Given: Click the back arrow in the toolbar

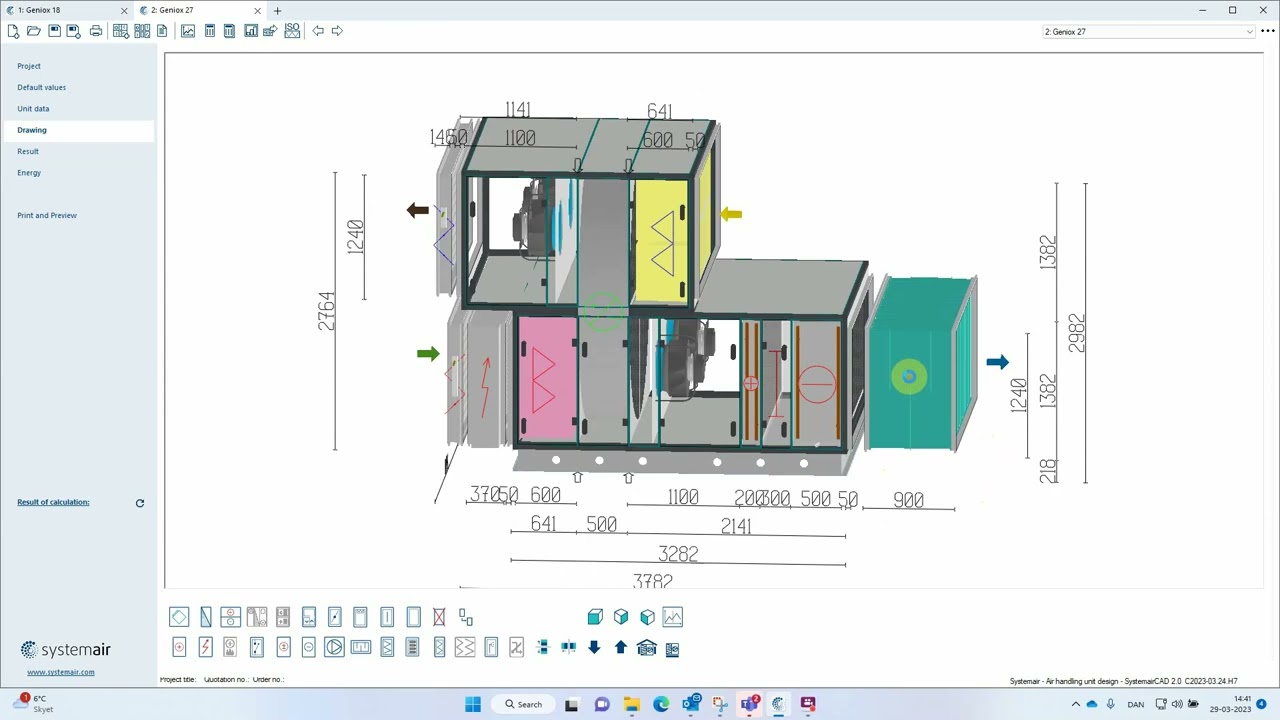Looking at the screenshot, I should click(318, 31).
